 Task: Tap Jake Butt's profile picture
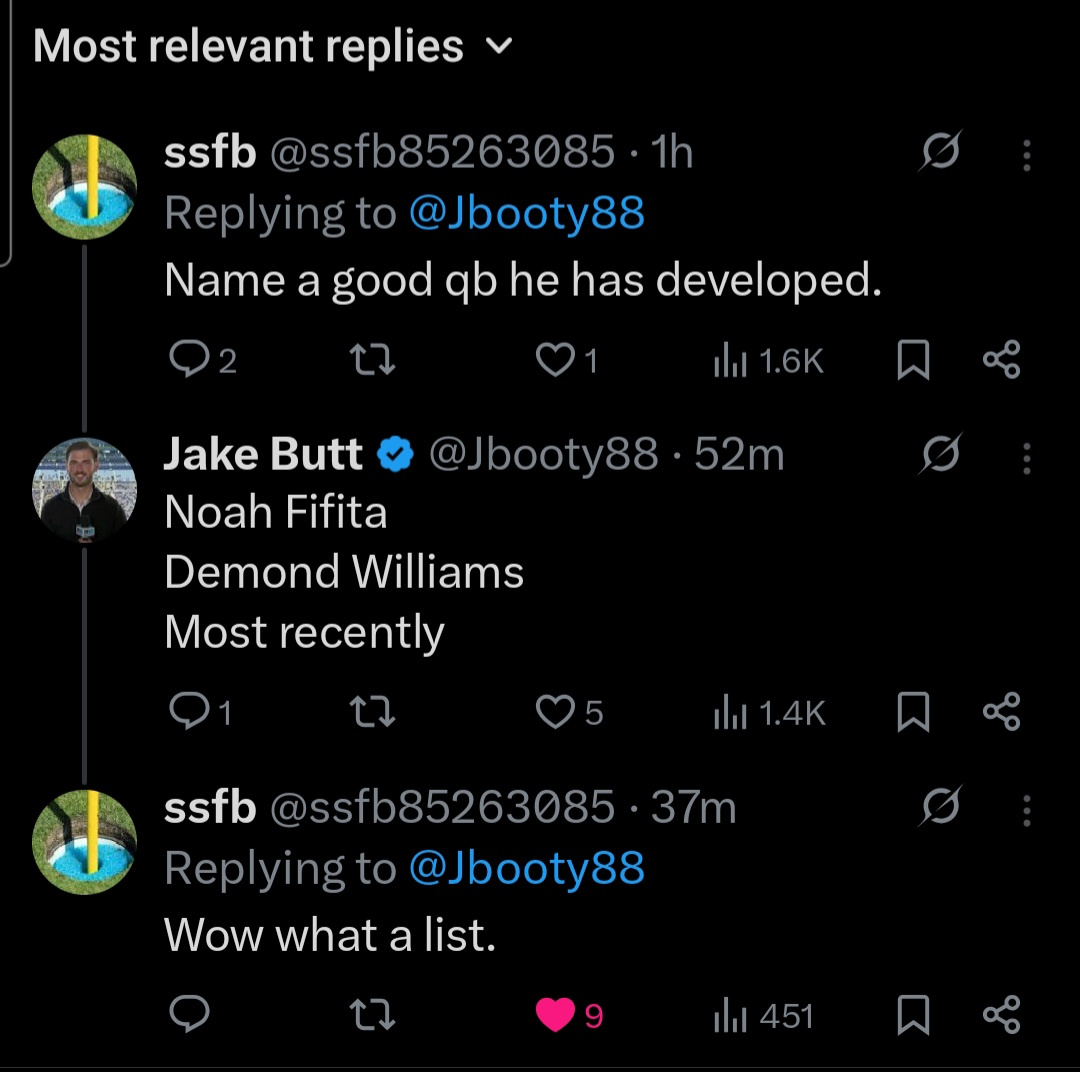pos(84,488)
